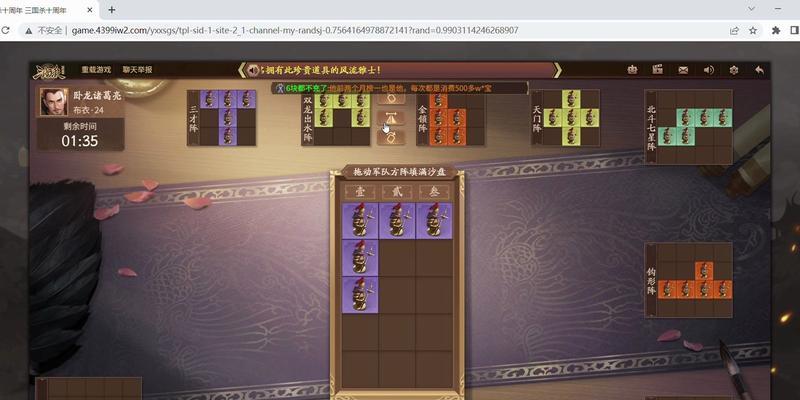
Task: Click 重载游戏 to reload the game
Action: (x=96, y=69)
